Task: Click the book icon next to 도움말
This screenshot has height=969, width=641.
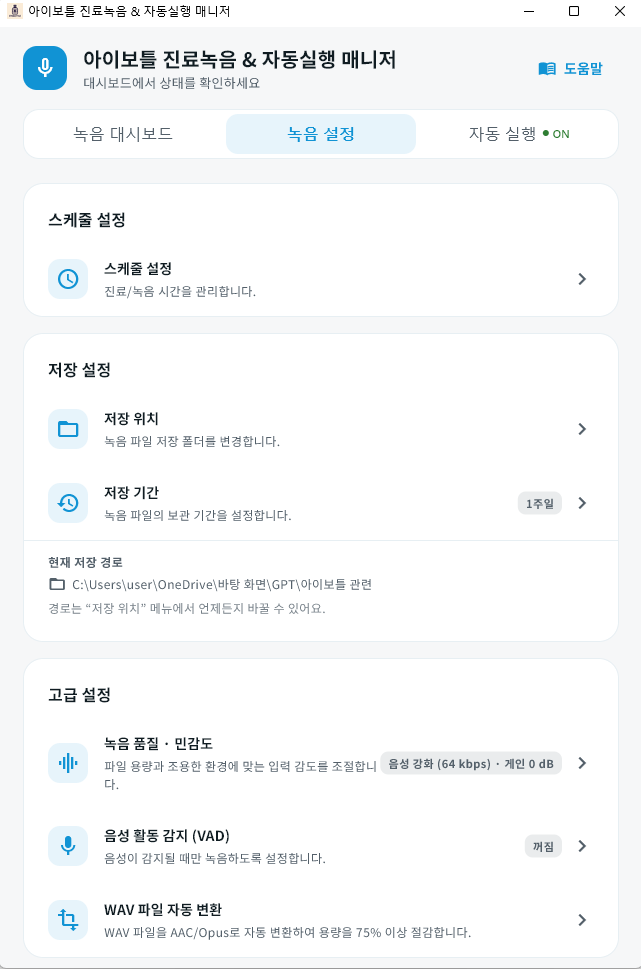Action: pyautogui.click(x=547, y=69)
